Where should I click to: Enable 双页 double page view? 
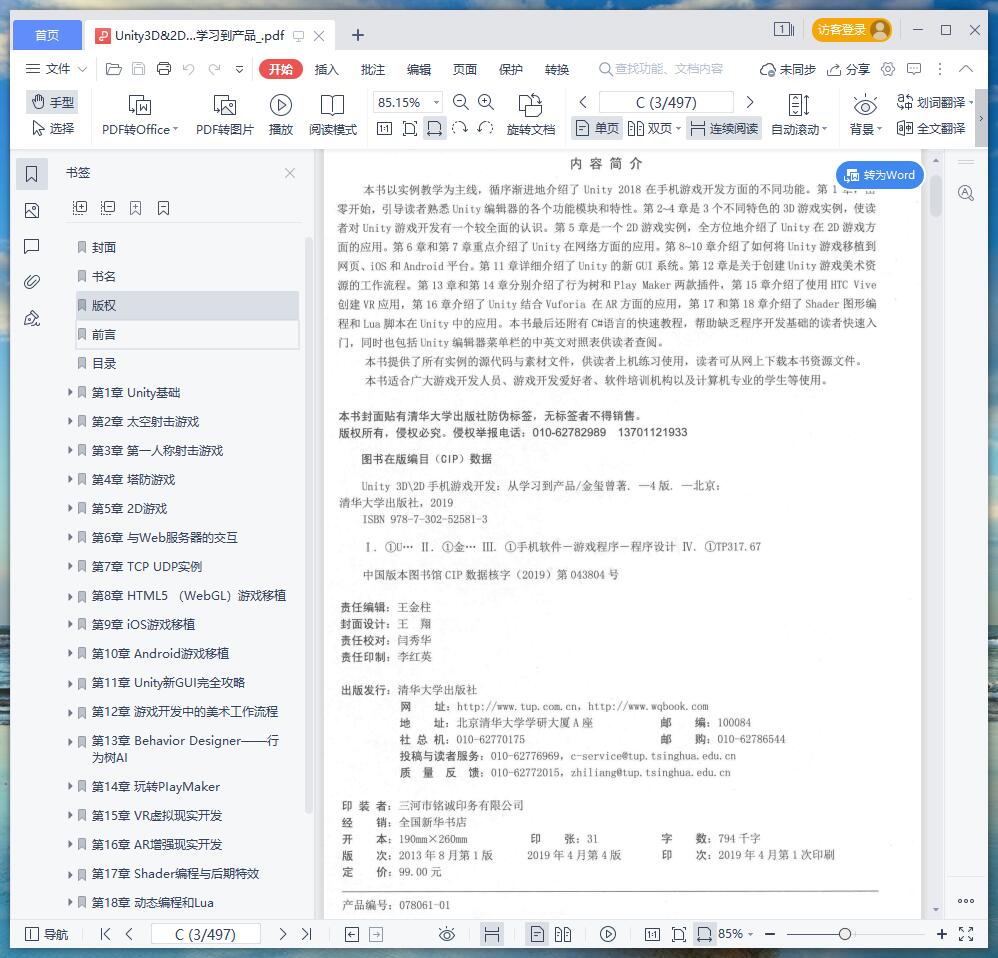point(654,129)
